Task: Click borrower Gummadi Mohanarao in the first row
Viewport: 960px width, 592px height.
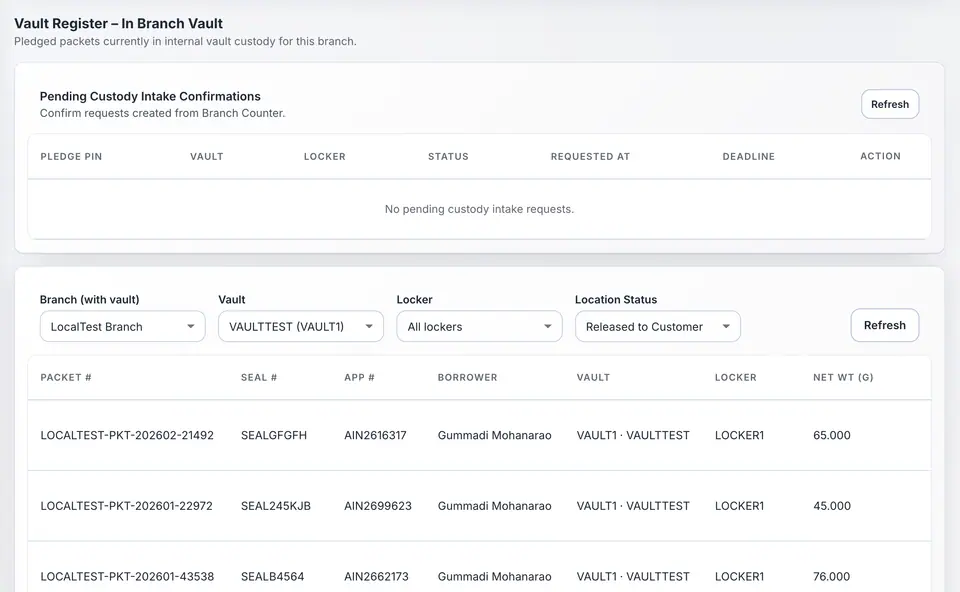Action: click(494, 435)
